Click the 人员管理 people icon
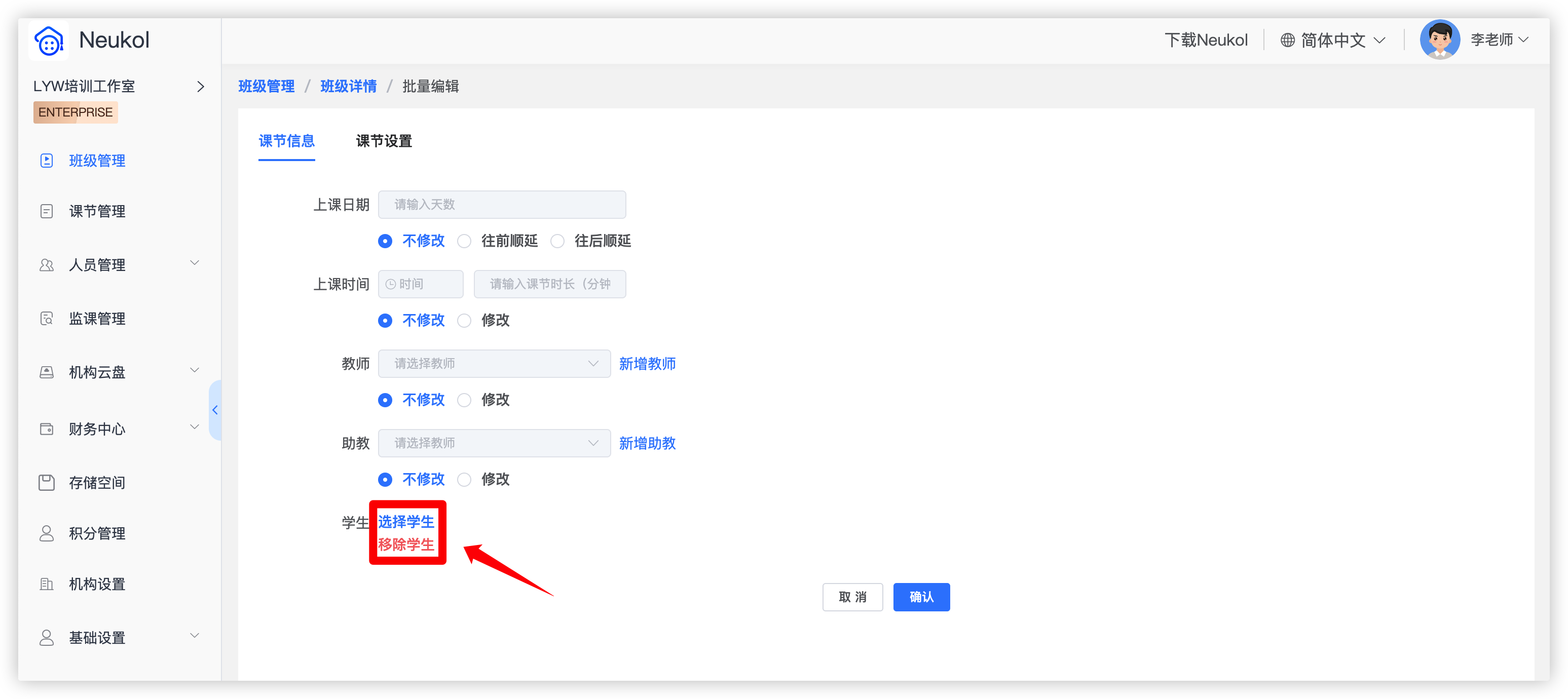Screen dimensions: 1568x699 point(46,264)
